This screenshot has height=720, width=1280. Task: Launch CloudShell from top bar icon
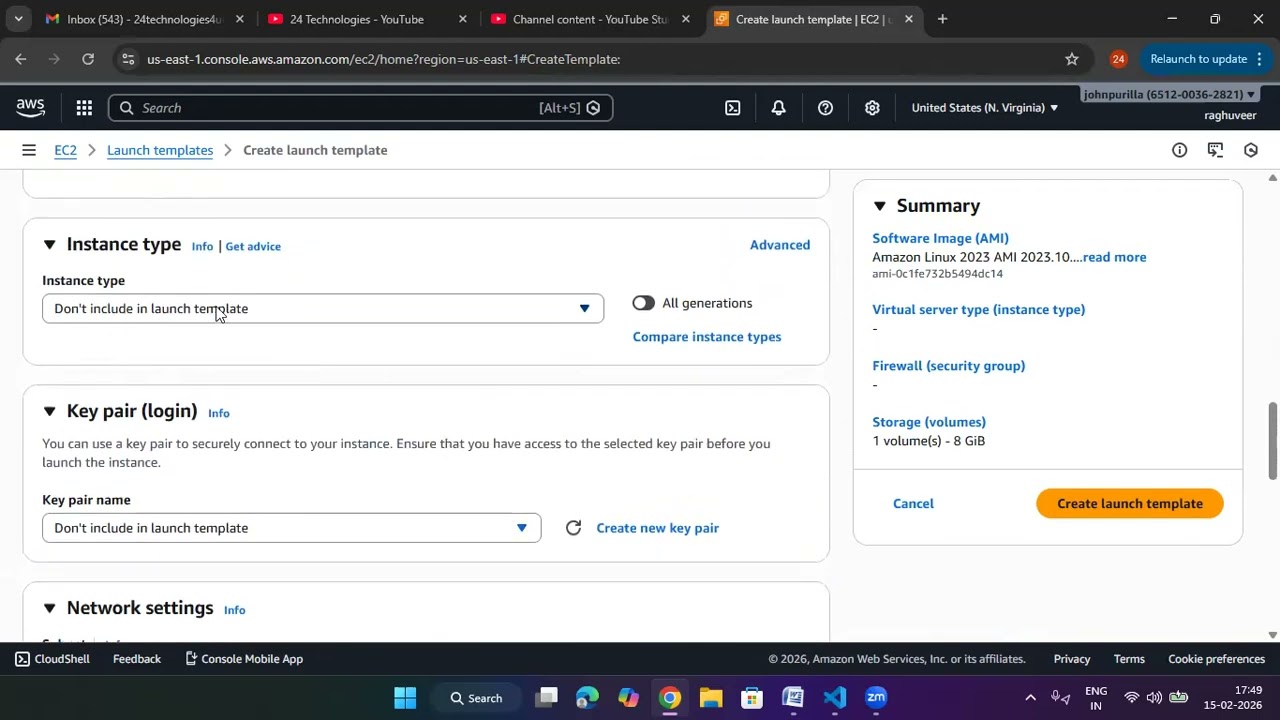point(732,108)
